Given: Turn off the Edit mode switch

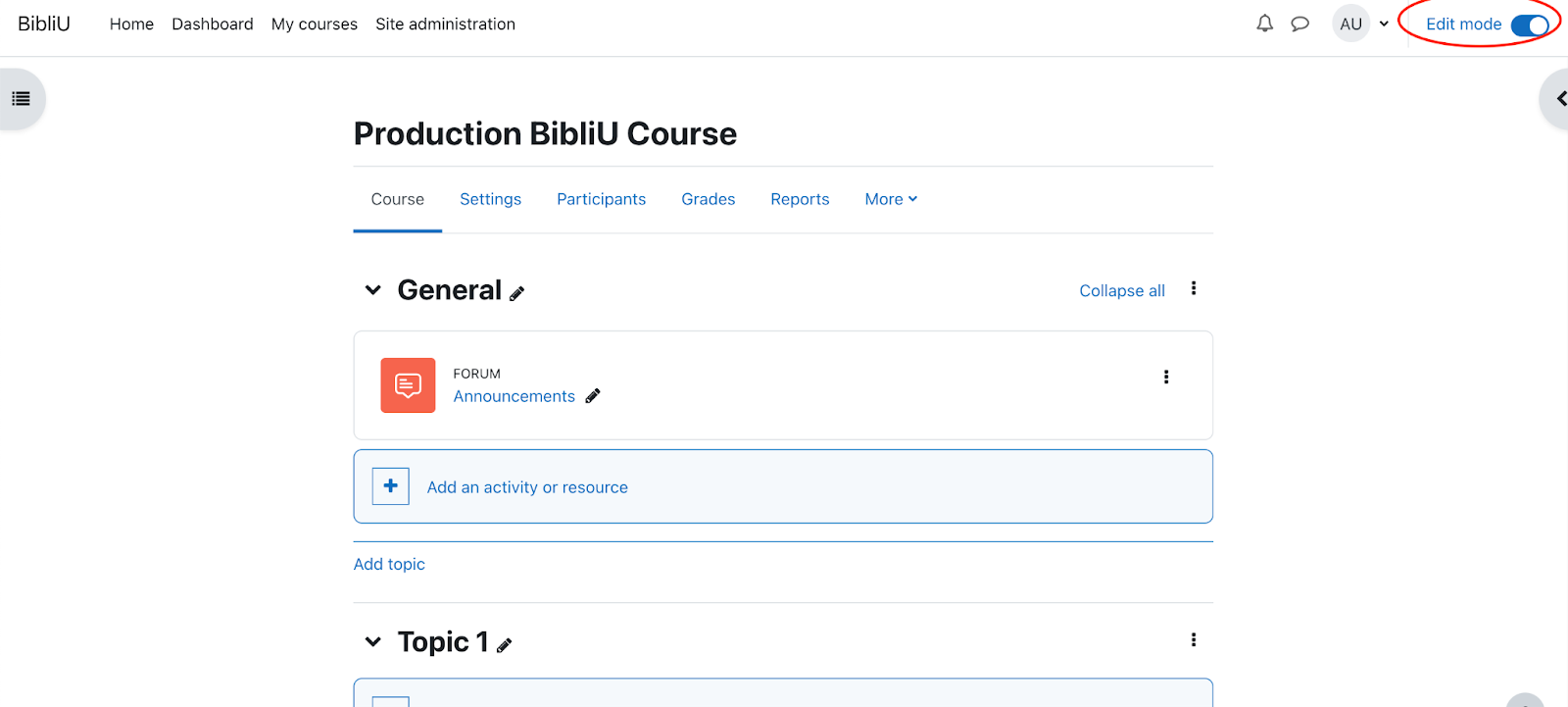Looking at the screenshot, I should click(x=1530, y=25).
